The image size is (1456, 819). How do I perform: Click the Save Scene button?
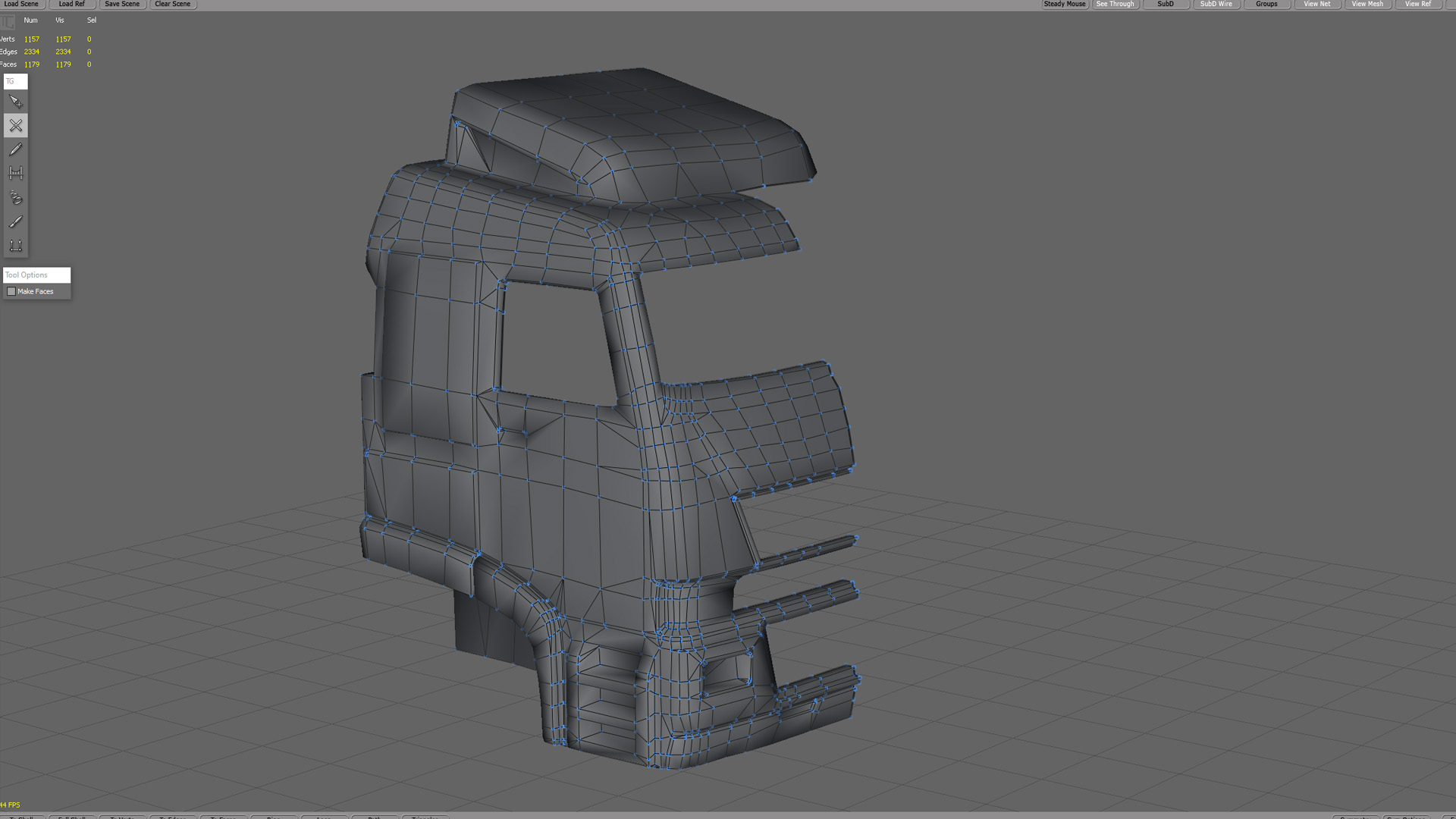[x=122, y=4]
